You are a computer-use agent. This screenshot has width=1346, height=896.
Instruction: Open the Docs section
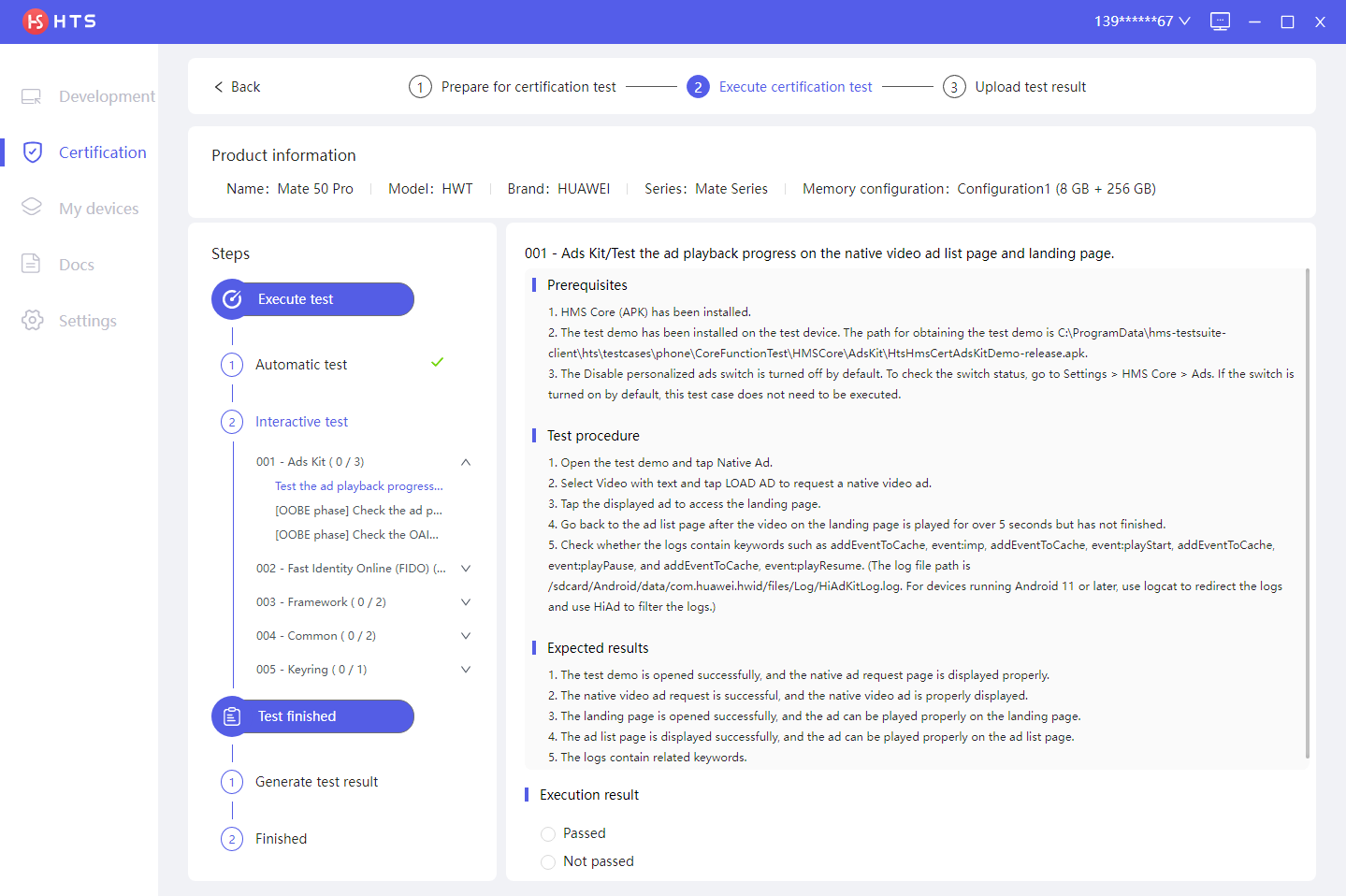(x=77, y=265)
